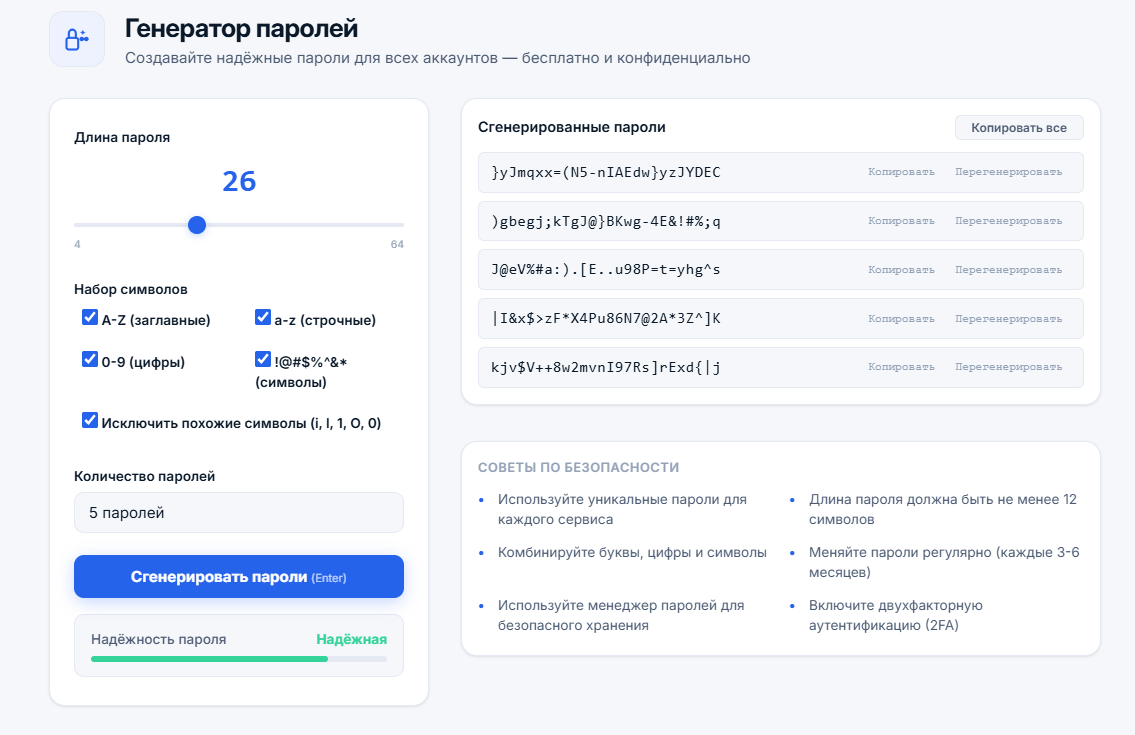Screen dimensions: 1135x735
Task: Regenerate the password starting with J@eV%#a
Action: (x=1008, y=270)
